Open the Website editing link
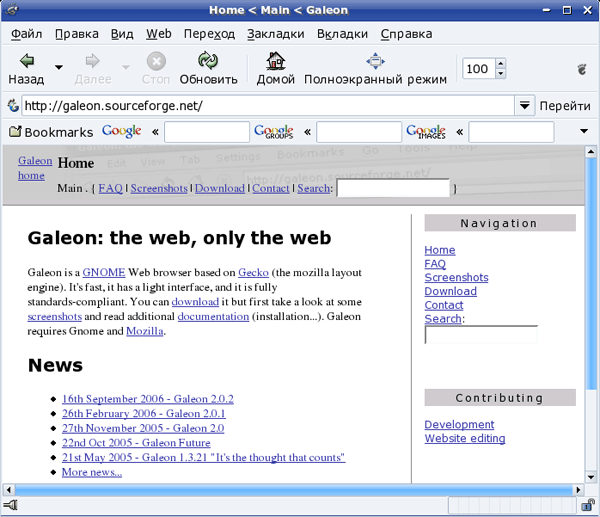The image size is (600, 517). [x=465, y=438]
